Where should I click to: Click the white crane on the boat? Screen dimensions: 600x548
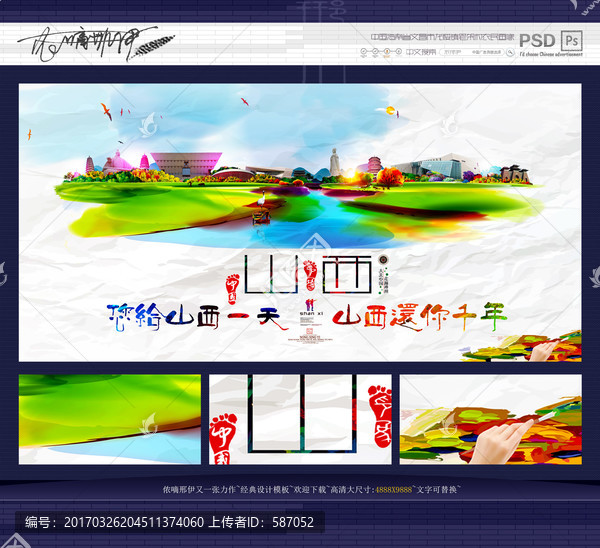(x=261, y=201)
